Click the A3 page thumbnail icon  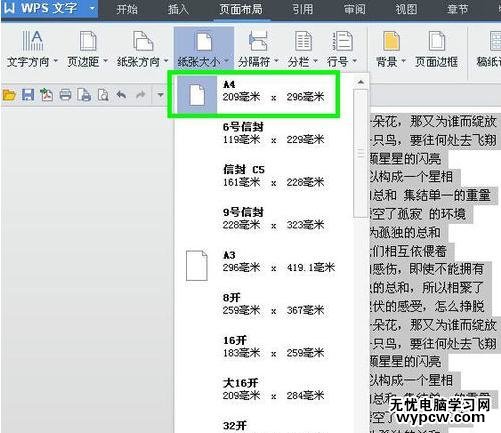point(197,265)
